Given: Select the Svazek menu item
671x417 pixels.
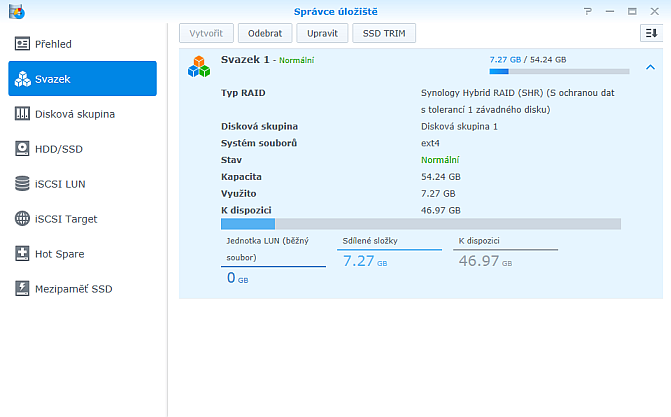Looking at the screenshot, I should pyautogui.click(x=82, y=78).
